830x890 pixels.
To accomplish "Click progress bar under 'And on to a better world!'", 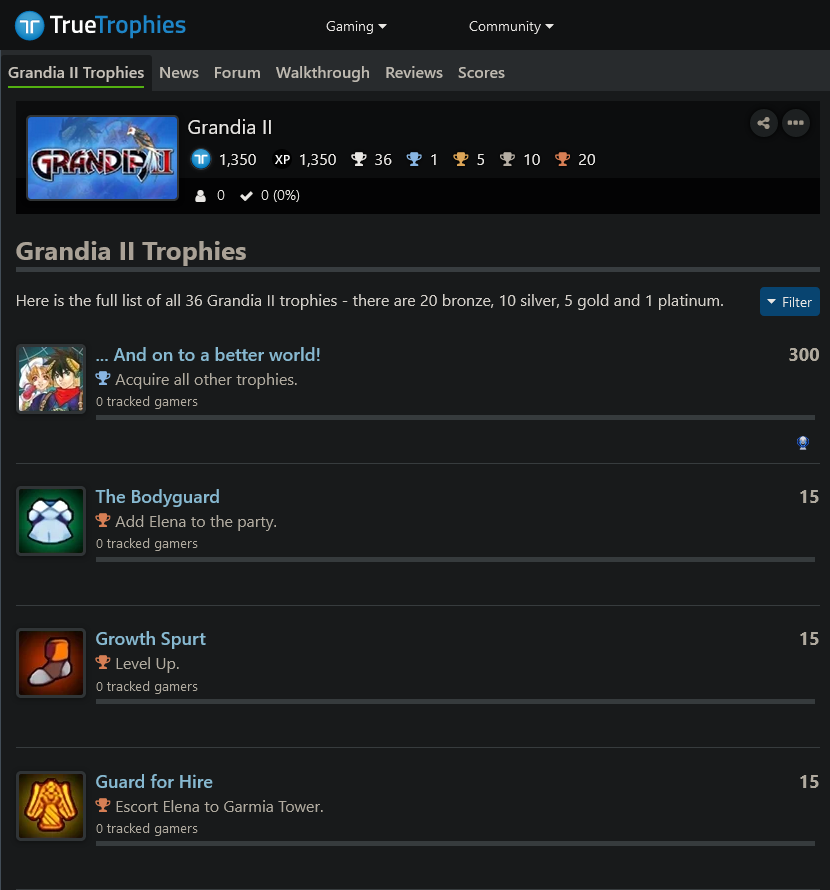I will coord(455,418).
